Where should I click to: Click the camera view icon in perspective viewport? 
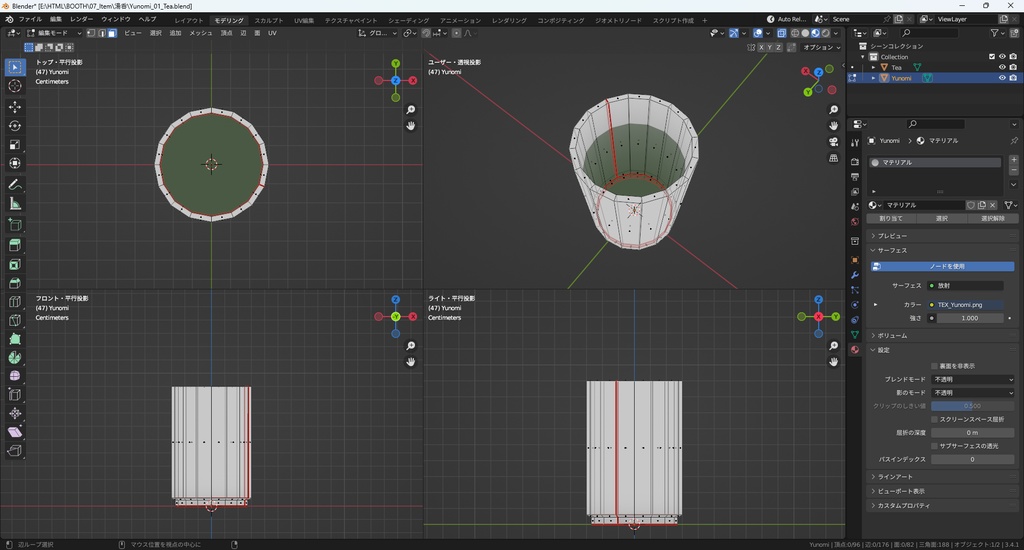click(x=834, y=142)
